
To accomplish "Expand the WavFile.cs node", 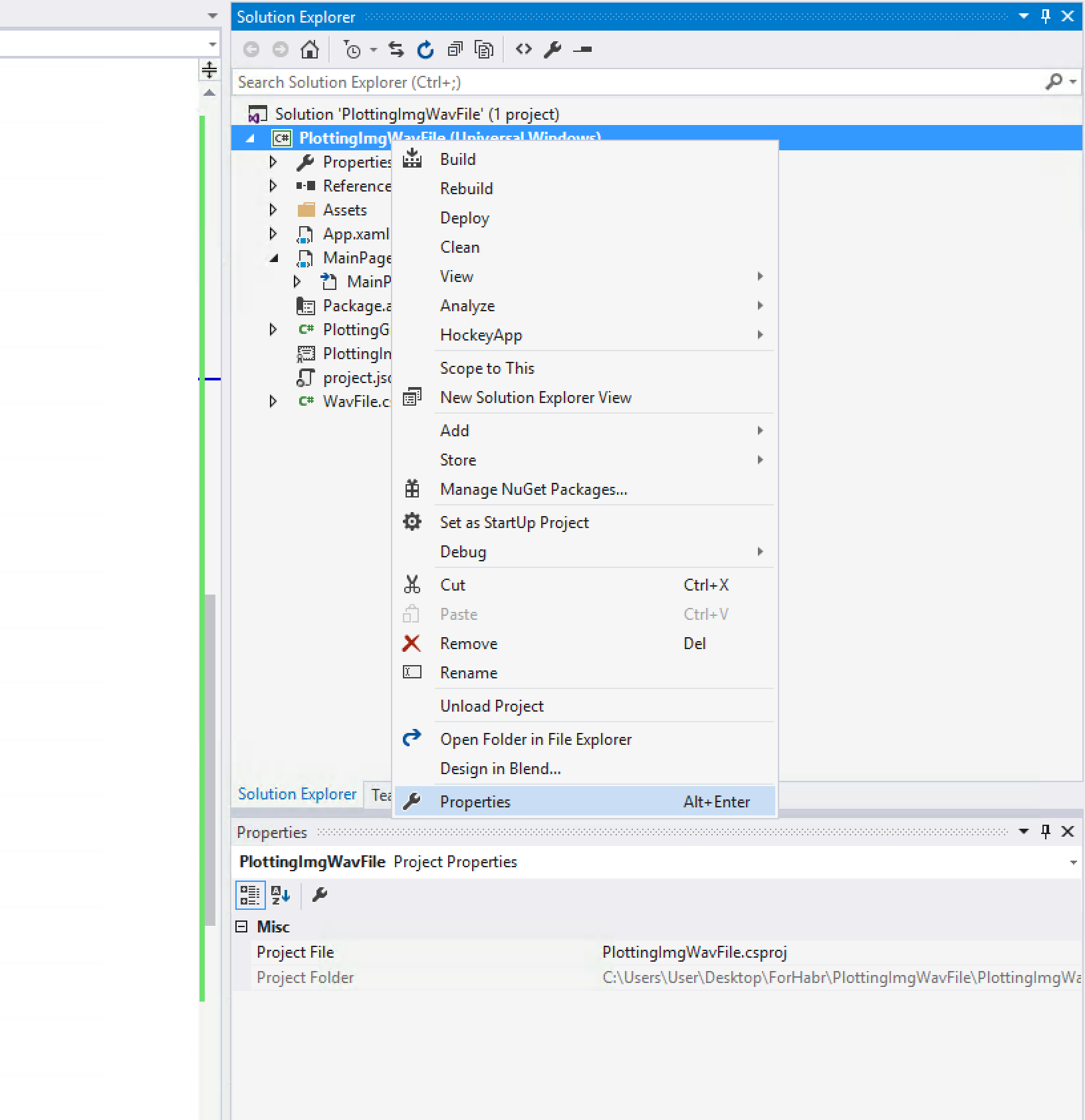I will pyautogui.click(x=273, y=401).
